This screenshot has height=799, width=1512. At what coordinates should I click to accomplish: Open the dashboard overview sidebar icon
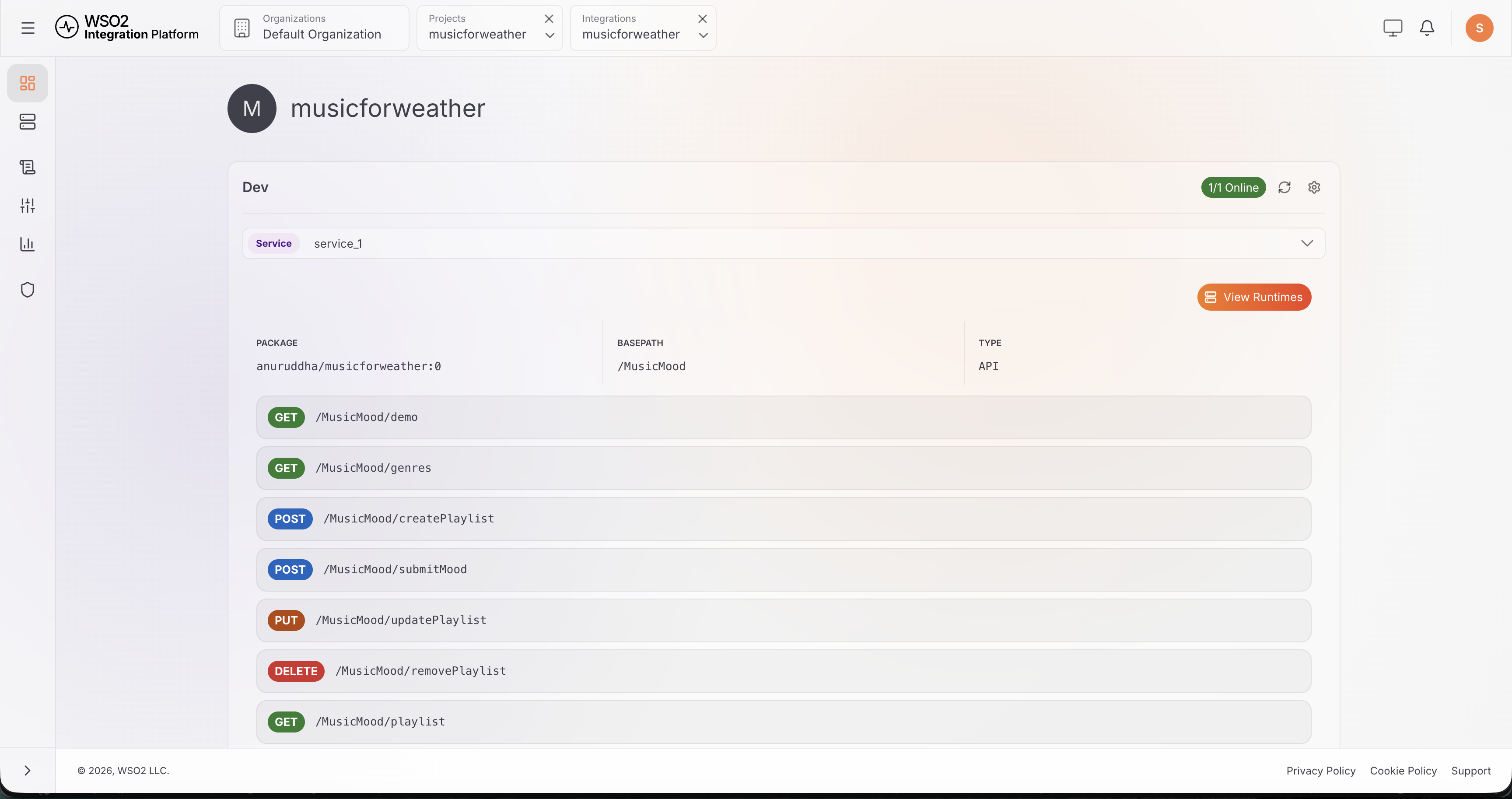click(x=28, y=83)
